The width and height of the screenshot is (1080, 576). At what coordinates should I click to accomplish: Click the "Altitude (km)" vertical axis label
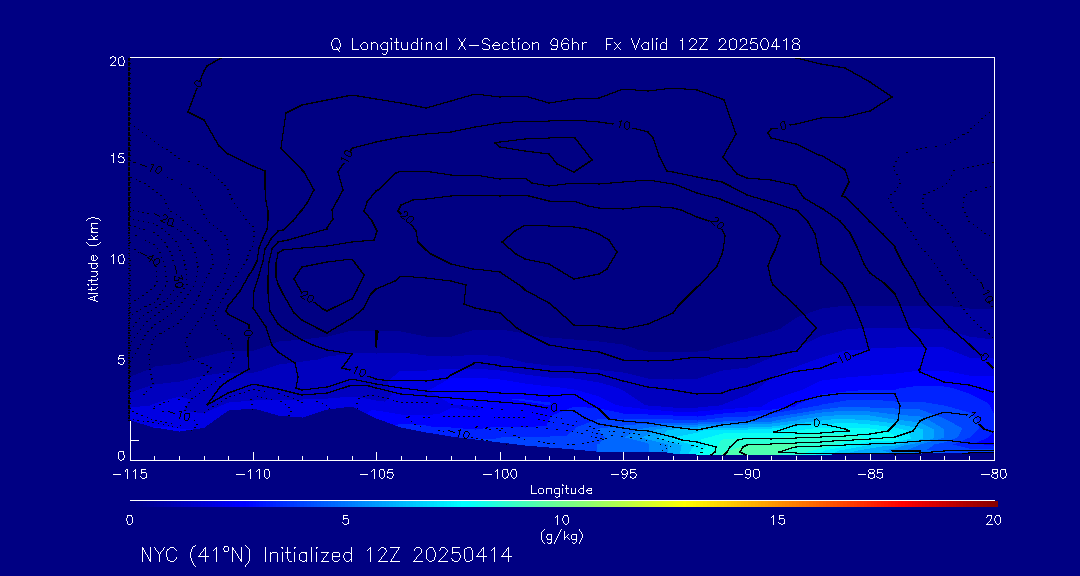(x=93, y=259)
